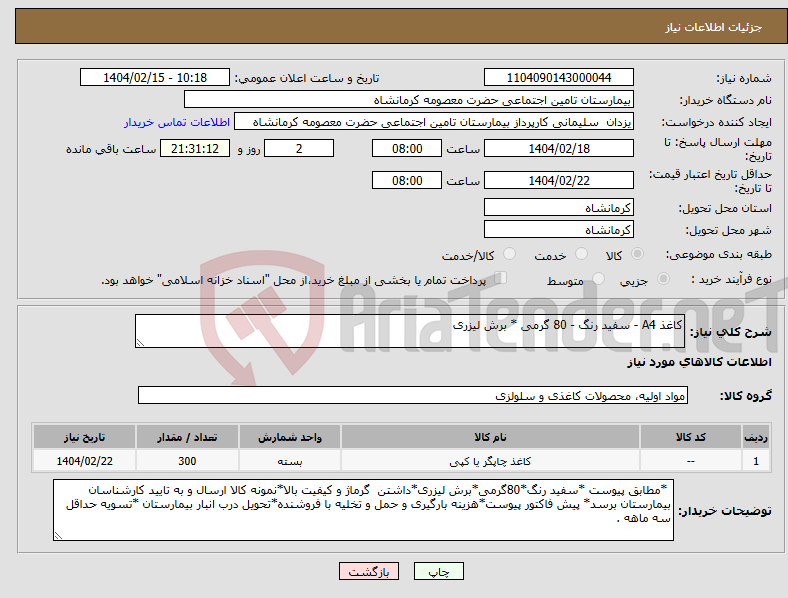The image size is (788, 598).
Task: Click the delivery city field کرمانشاه
Action: click(558, 229)
